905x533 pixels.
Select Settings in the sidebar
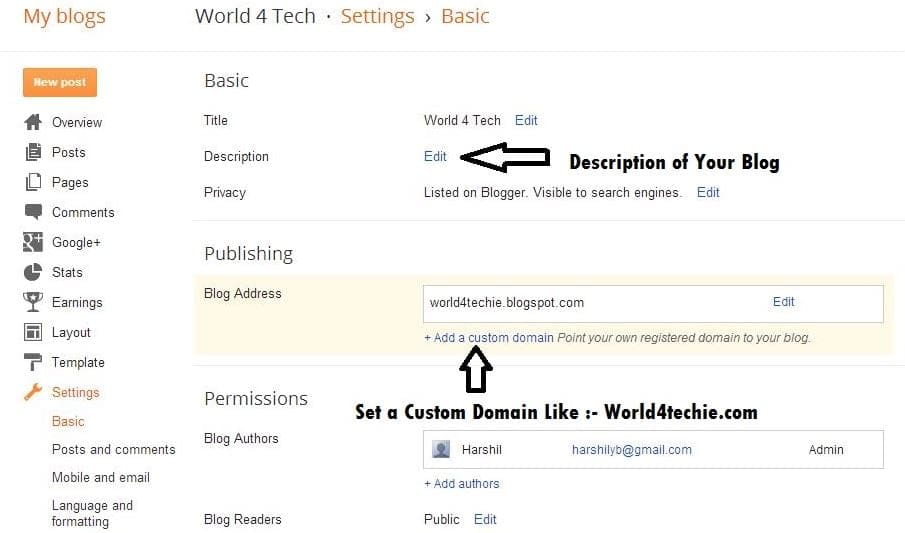point(76,393)
